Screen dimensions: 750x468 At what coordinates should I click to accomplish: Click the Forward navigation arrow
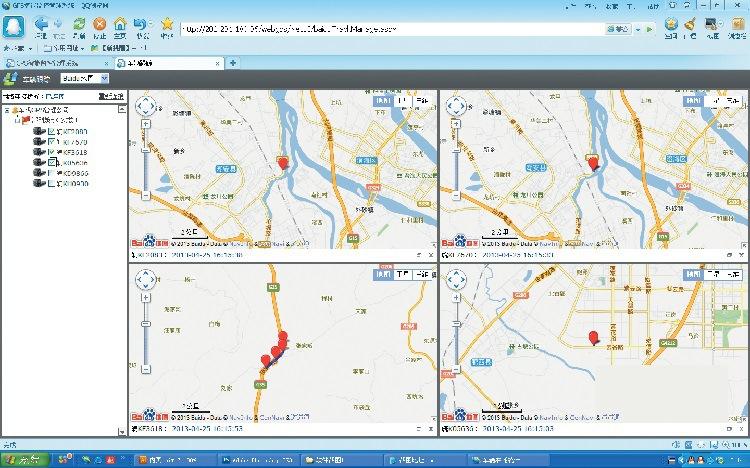(58, 24)
